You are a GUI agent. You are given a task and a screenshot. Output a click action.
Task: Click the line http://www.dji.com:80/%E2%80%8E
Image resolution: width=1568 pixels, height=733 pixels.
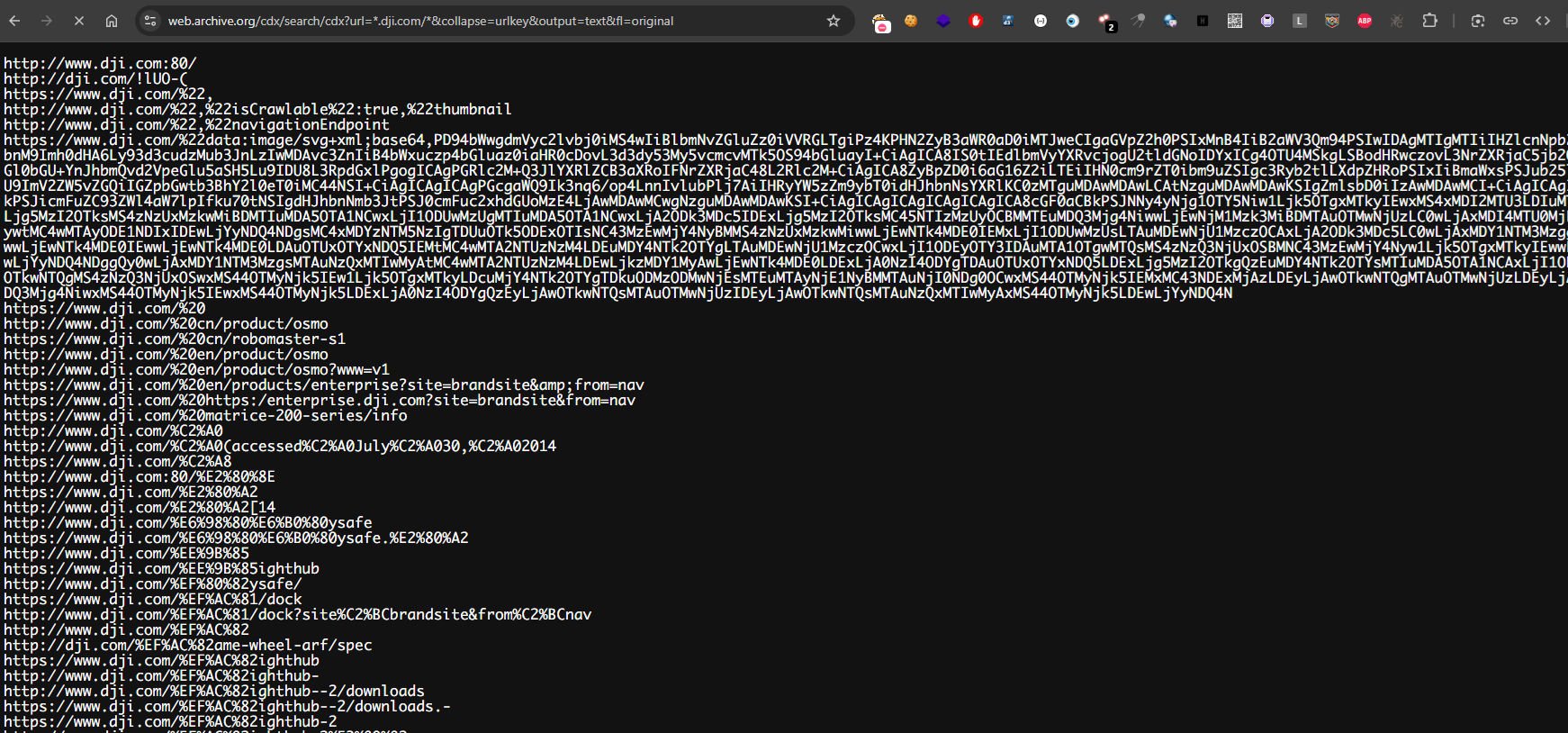tap(140, 476)
